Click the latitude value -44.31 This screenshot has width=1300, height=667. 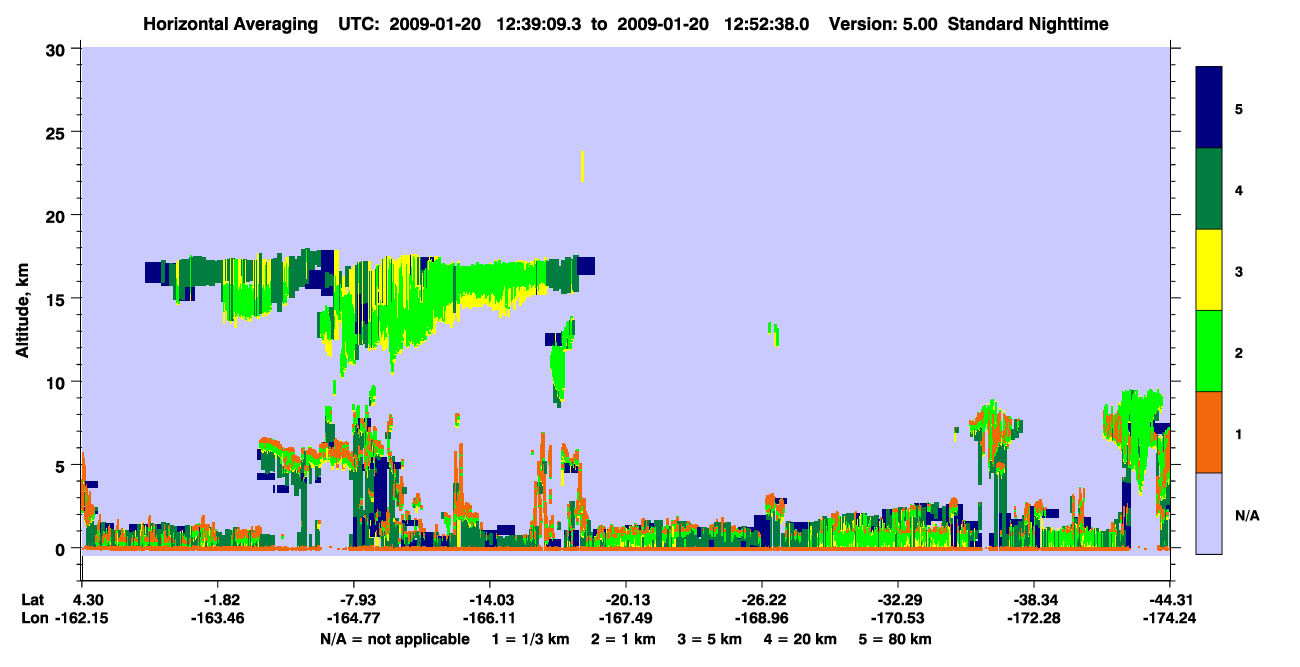1169,600
